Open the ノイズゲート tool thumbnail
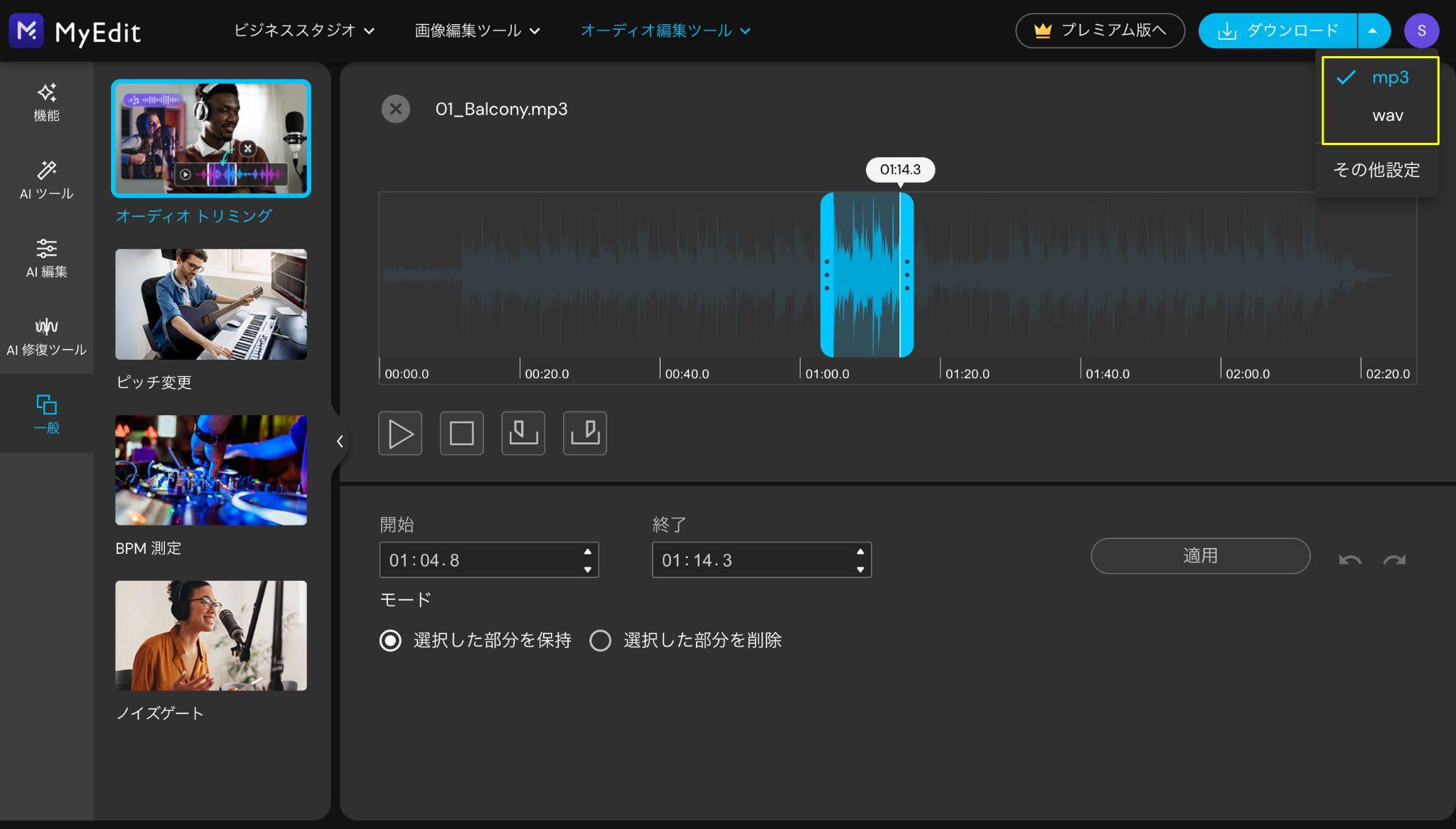The image size is (1456, 829). [x=211, y=636]
